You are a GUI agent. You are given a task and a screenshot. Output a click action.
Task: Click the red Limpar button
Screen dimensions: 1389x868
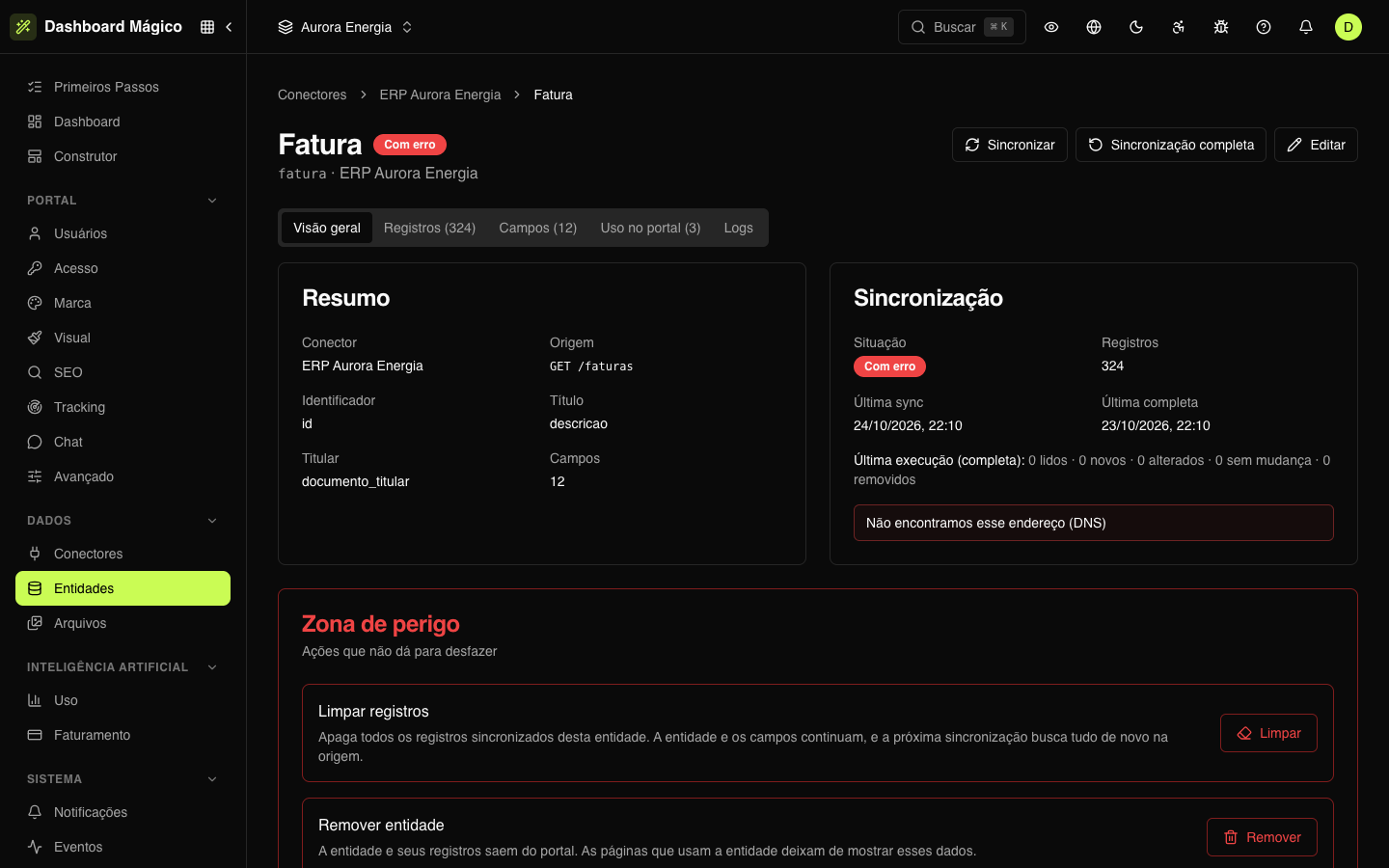(1268, 733)
